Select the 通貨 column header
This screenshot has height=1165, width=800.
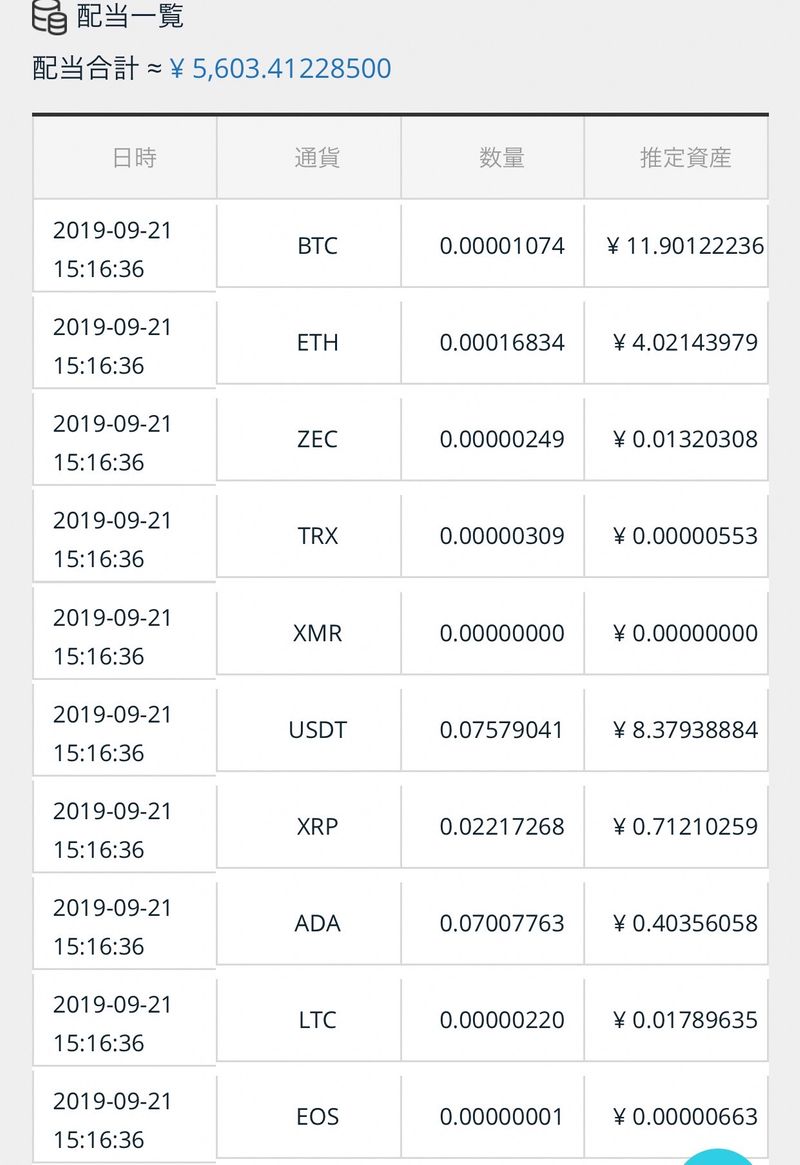click(317, 158)
